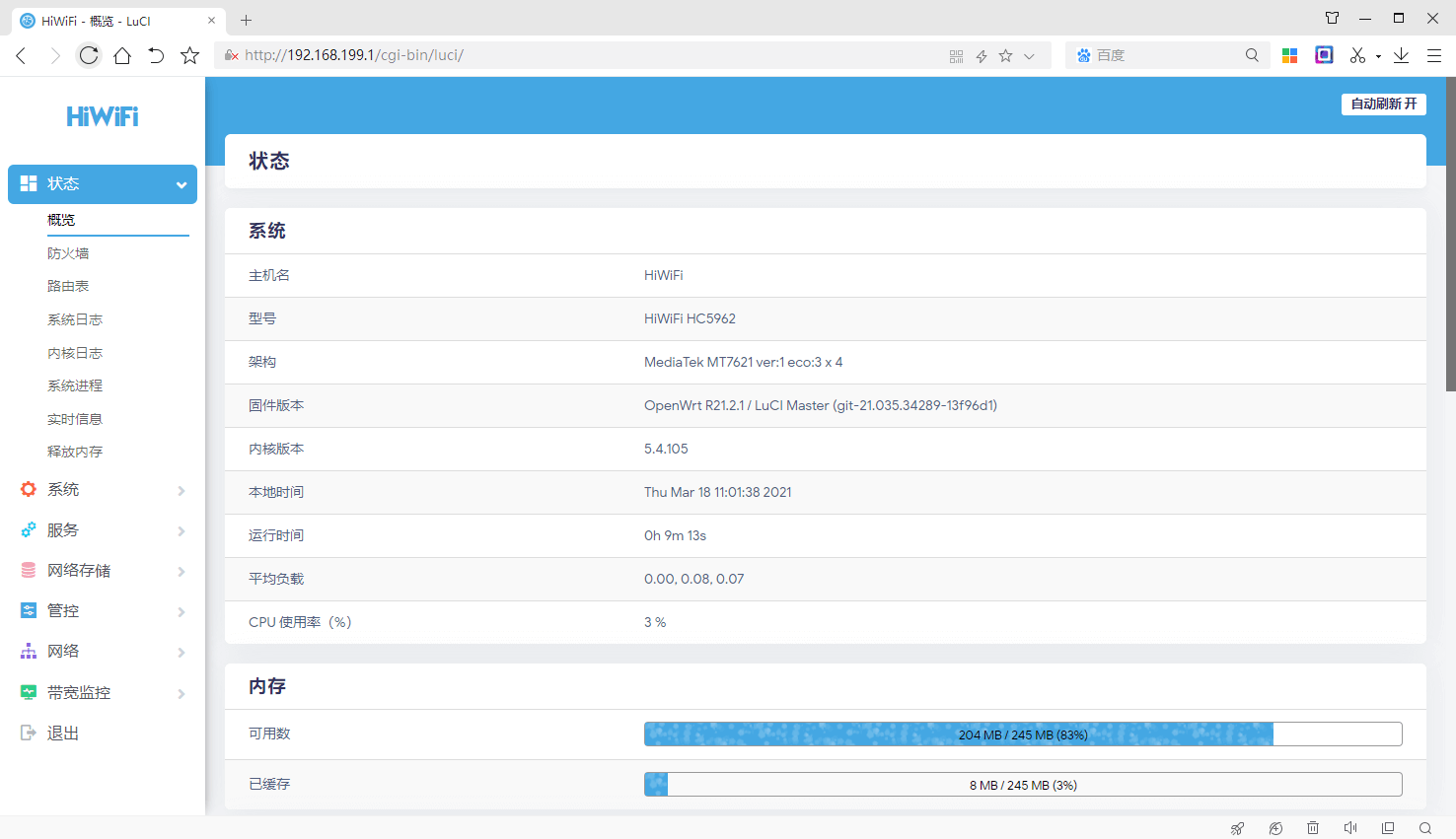This screenshot has width=1456, height=839.
Task: Click the 退出 logout link
Action: (x=63, y=733)
